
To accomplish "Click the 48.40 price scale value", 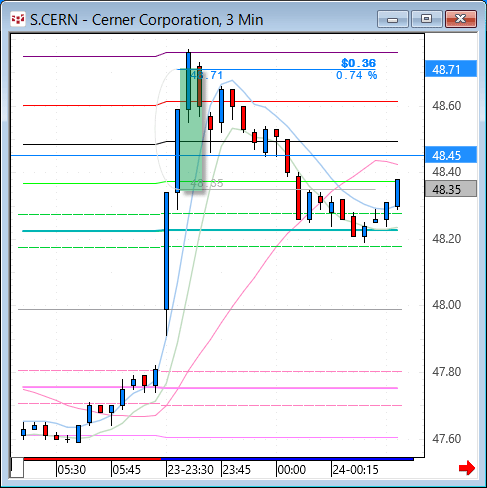I will click(x=447, y=172).
